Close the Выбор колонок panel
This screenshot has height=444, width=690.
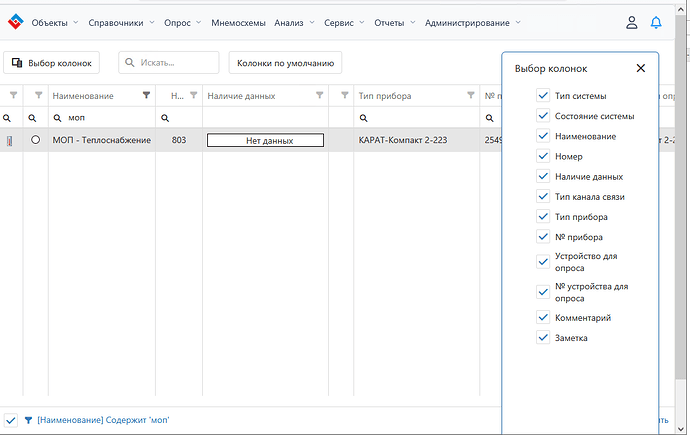point(641,68)
